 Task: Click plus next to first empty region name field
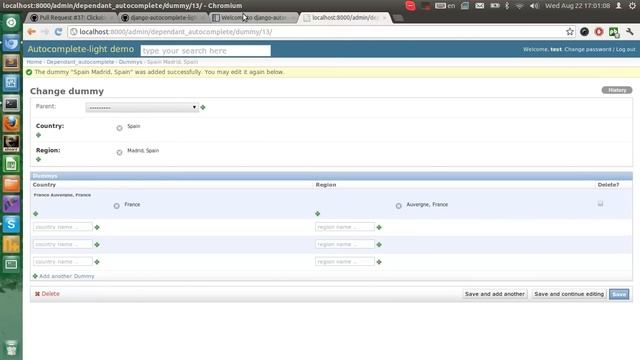[x=379, y=227]
